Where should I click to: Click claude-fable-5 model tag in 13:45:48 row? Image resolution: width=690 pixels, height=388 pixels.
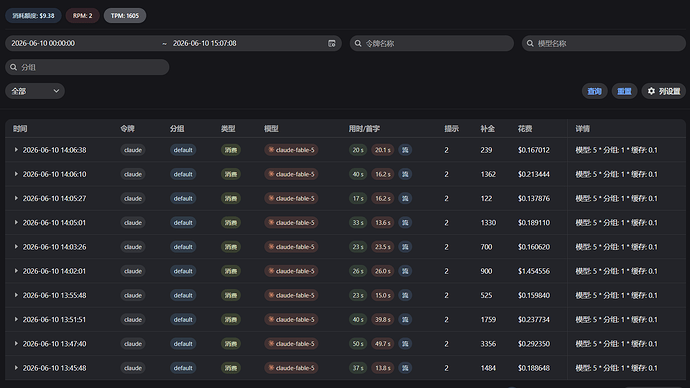click(291, 368)
